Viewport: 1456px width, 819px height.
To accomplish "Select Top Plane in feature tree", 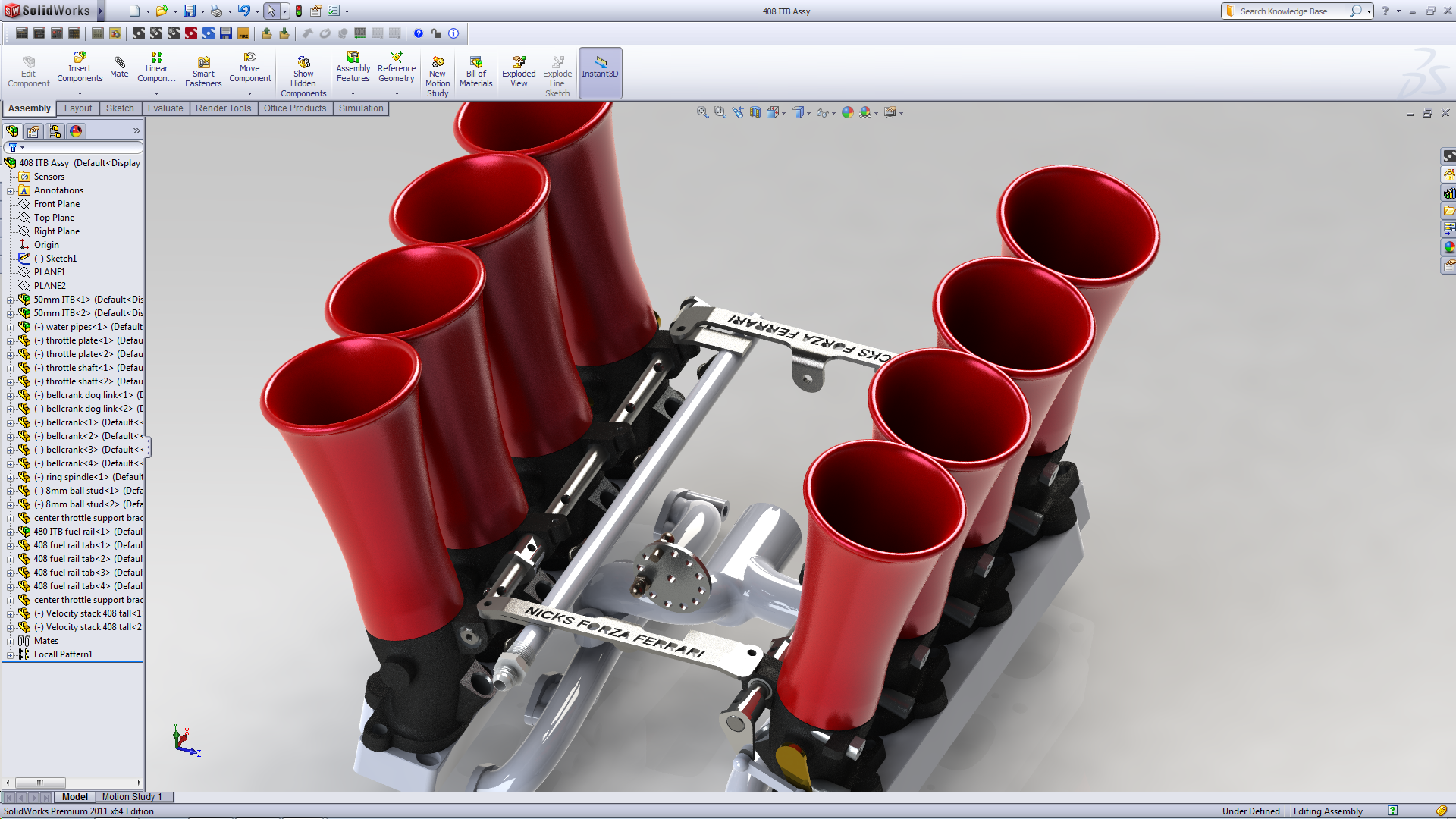I will pos(54,218).
